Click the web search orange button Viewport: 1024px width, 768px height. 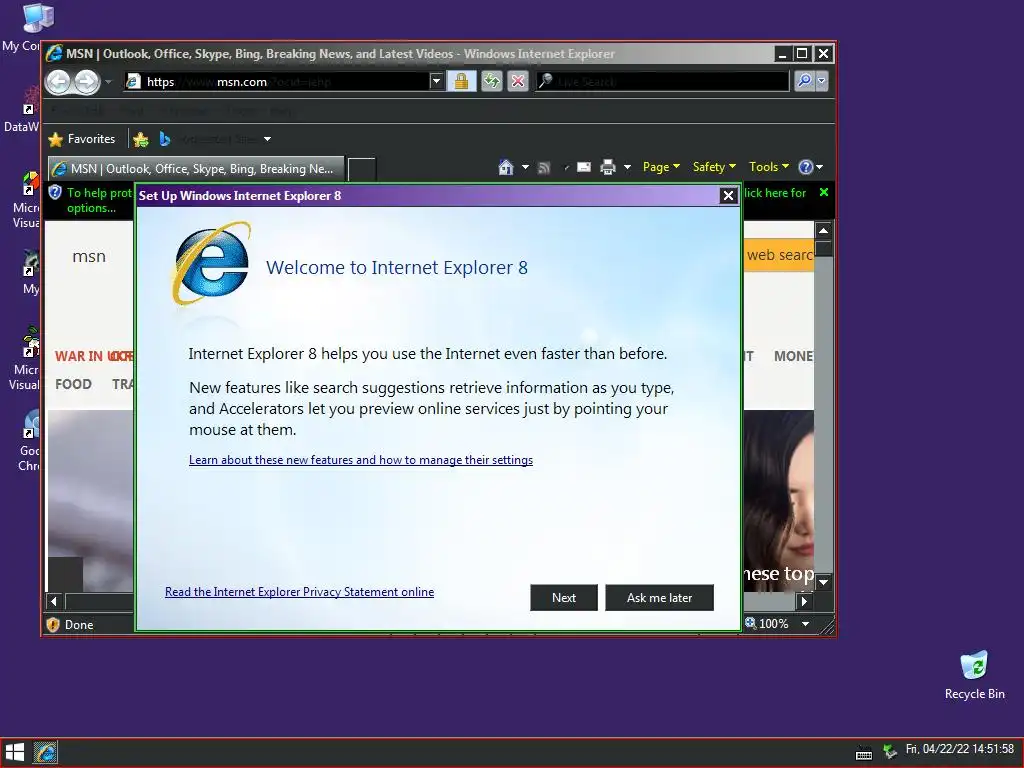[x=779, y=255]
